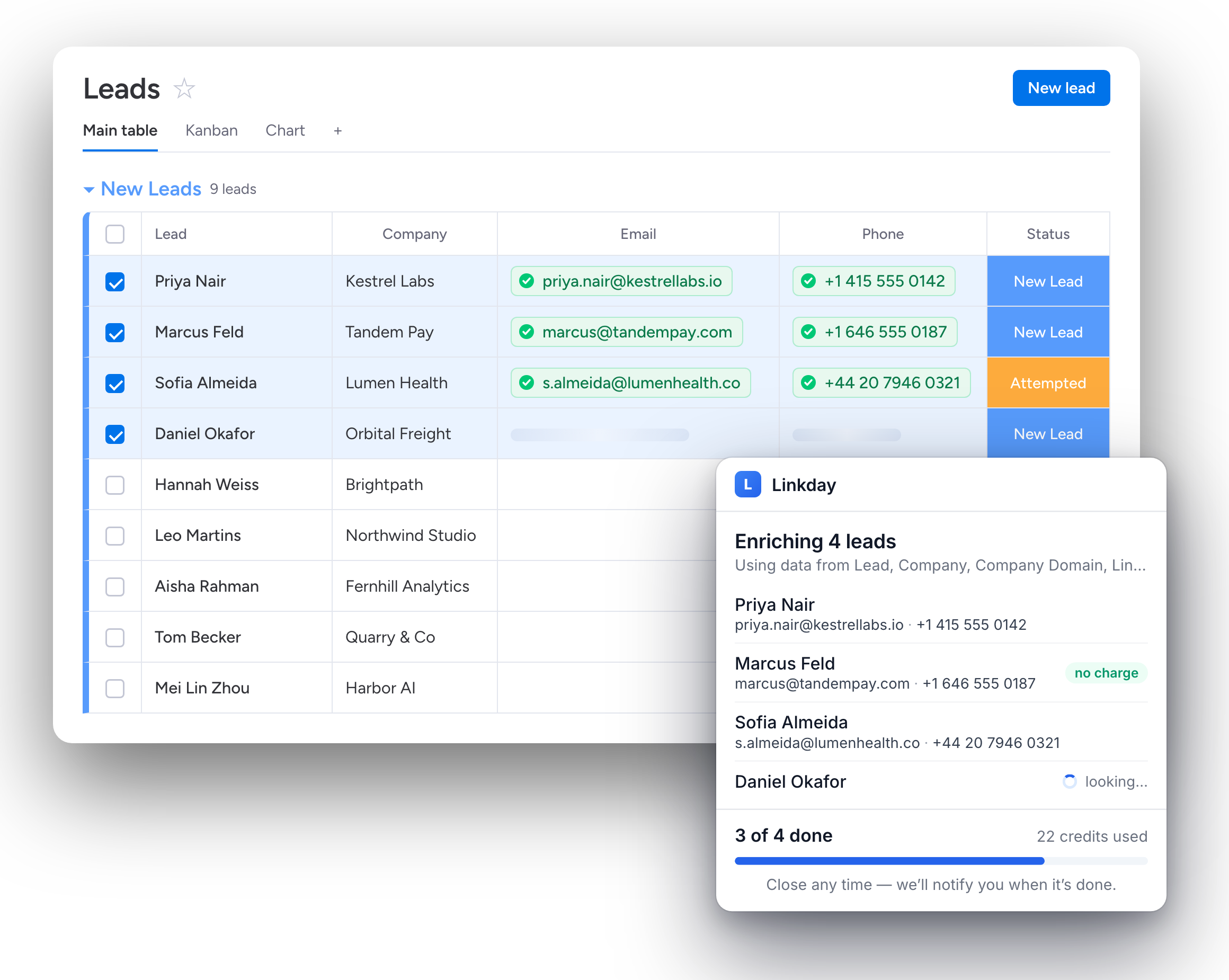Add a new board view with plus

[x=337, y=131]
